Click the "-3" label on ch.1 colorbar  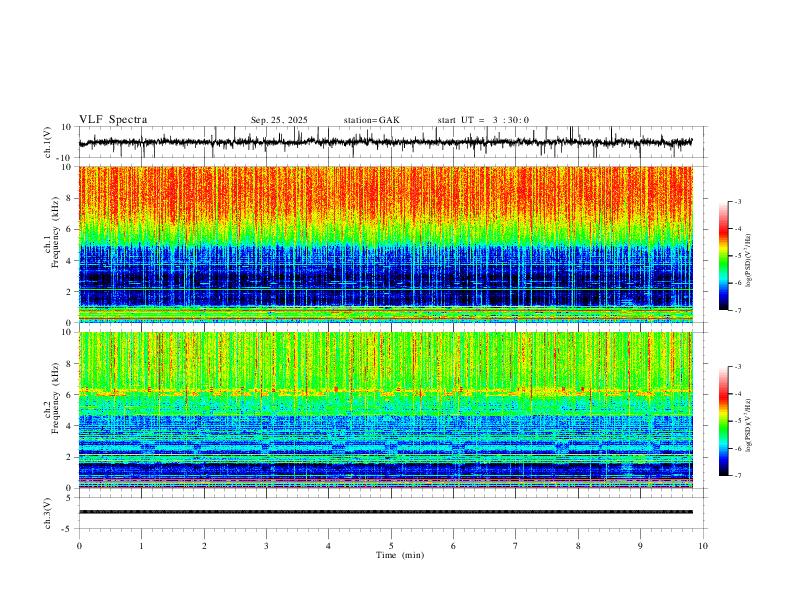pyautogui.click(x=737, y=201)
